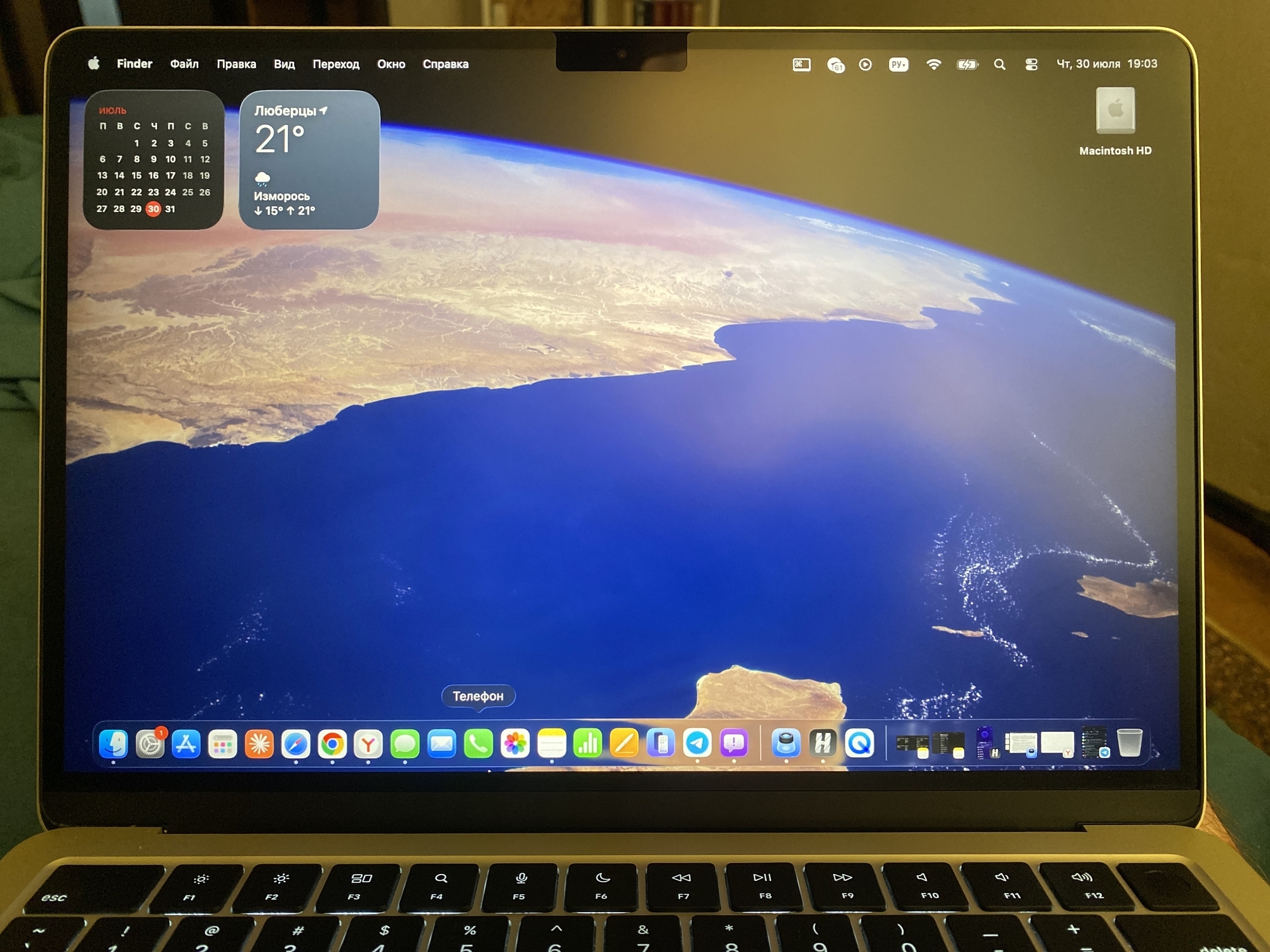Viewport: 1270px width, 952px height.
Task: Launch Numbers chart icon in Dock
Action: pos(588,743)
